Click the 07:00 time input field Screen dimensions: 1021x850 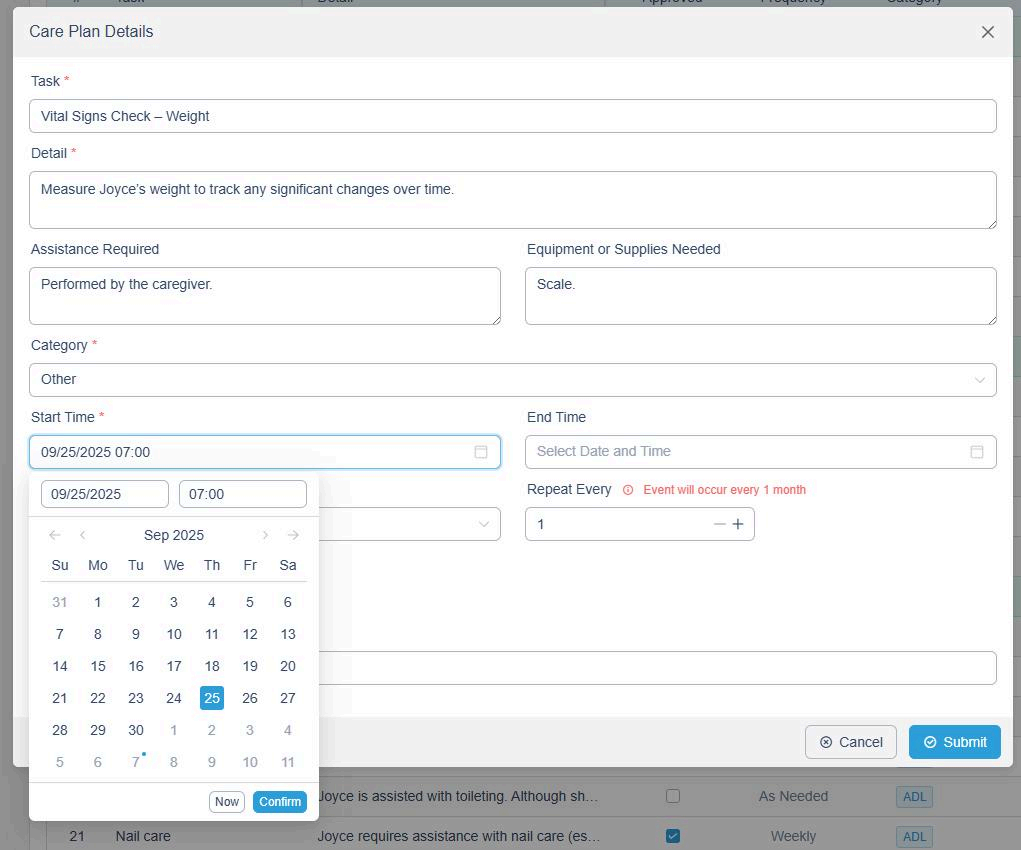click(x=242, y=494)
